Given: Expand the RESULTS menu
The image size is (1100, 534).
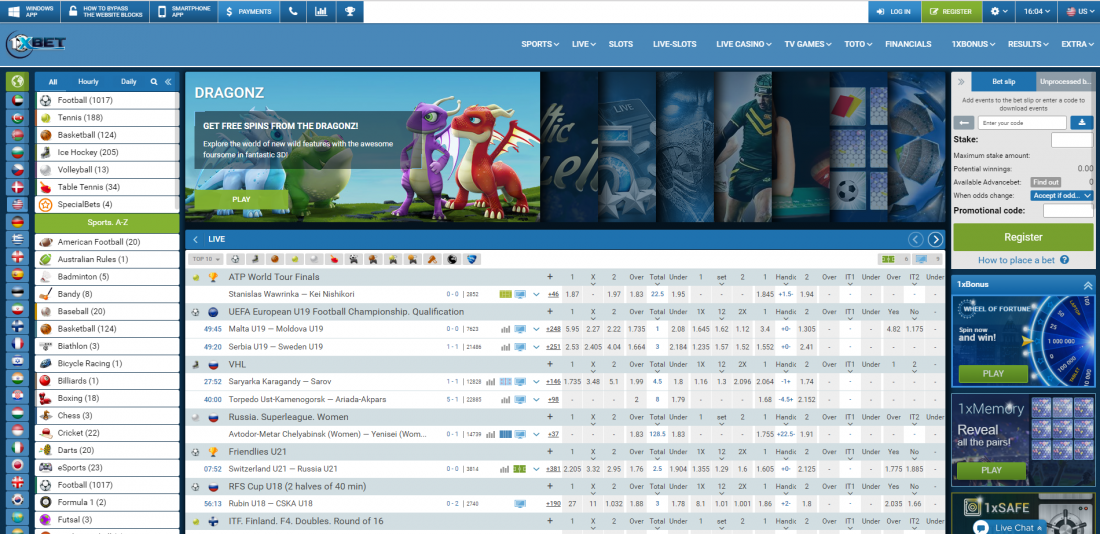Looking at the screenshot, I should pyautogui.click(x=1028, y=44).
